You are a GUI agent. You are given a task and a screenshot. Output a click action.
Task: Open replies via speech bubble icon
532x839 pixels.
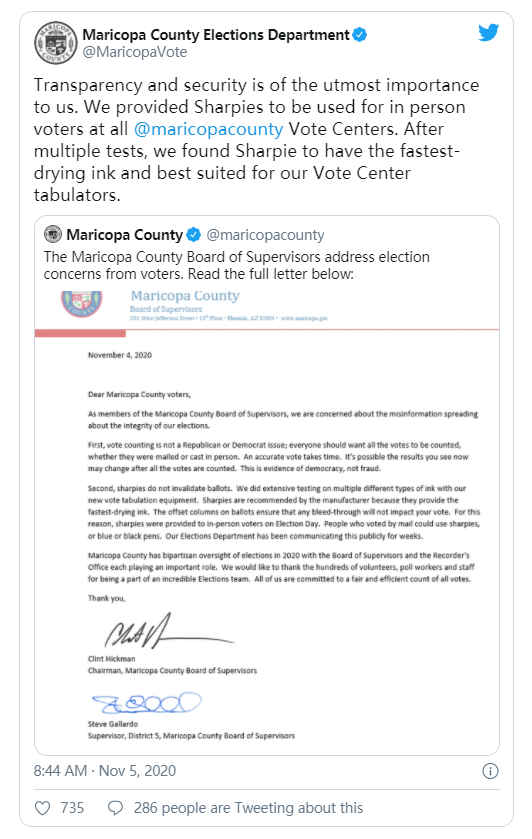pyautogui.click(x=116, y=807)
